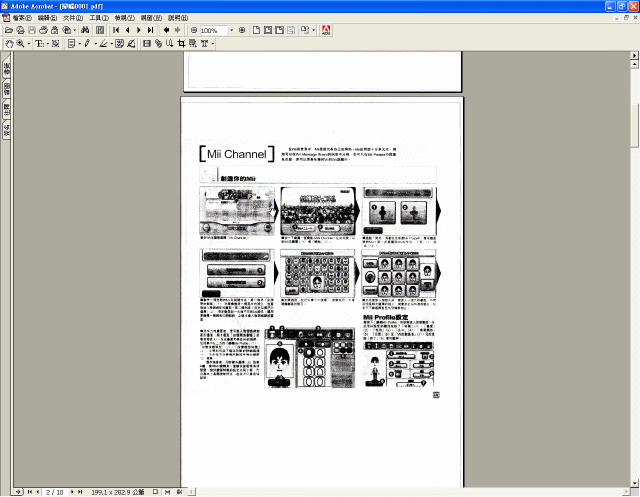Select the TouchUp Text tool
The height and width of the screenshot is (497, 640).
point(204,44)
